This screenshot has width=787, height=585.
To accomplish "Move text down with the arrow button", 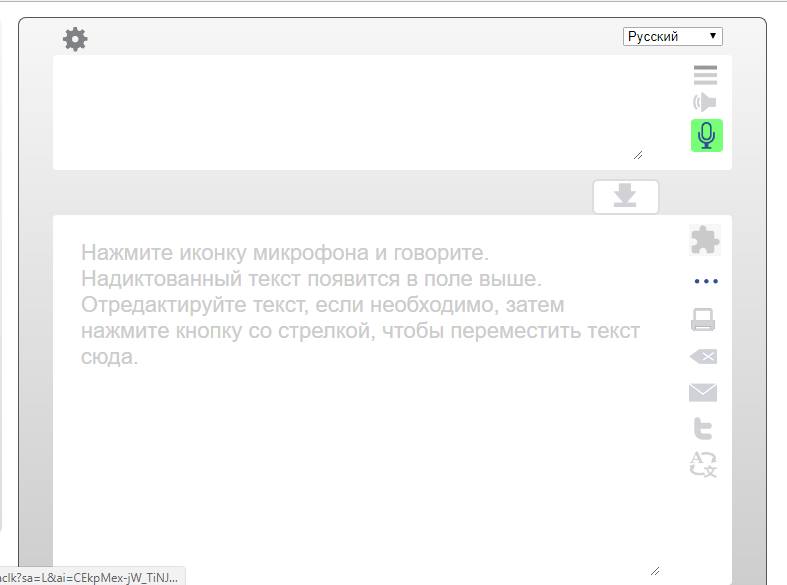I will coord(625,196).
